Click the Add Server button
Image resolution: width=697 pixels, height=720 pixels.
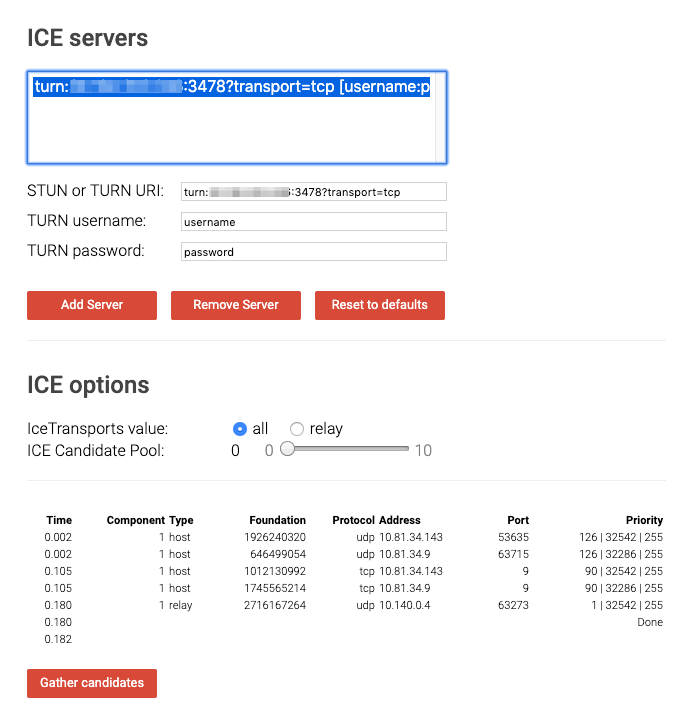pyautogui.click(x=91, y=305)
